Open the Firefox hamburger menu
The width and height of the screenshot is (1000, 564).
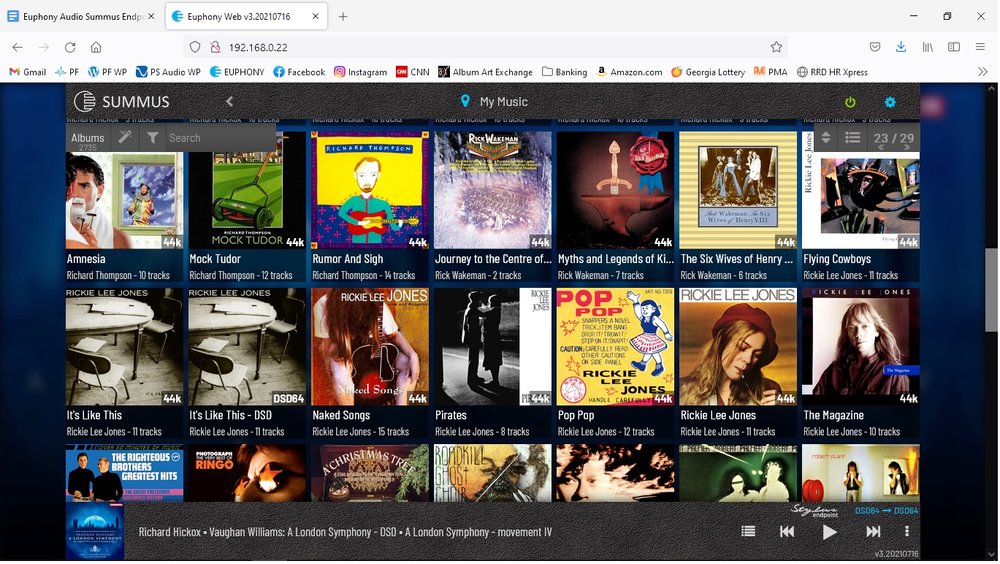[x=980, y=47]
